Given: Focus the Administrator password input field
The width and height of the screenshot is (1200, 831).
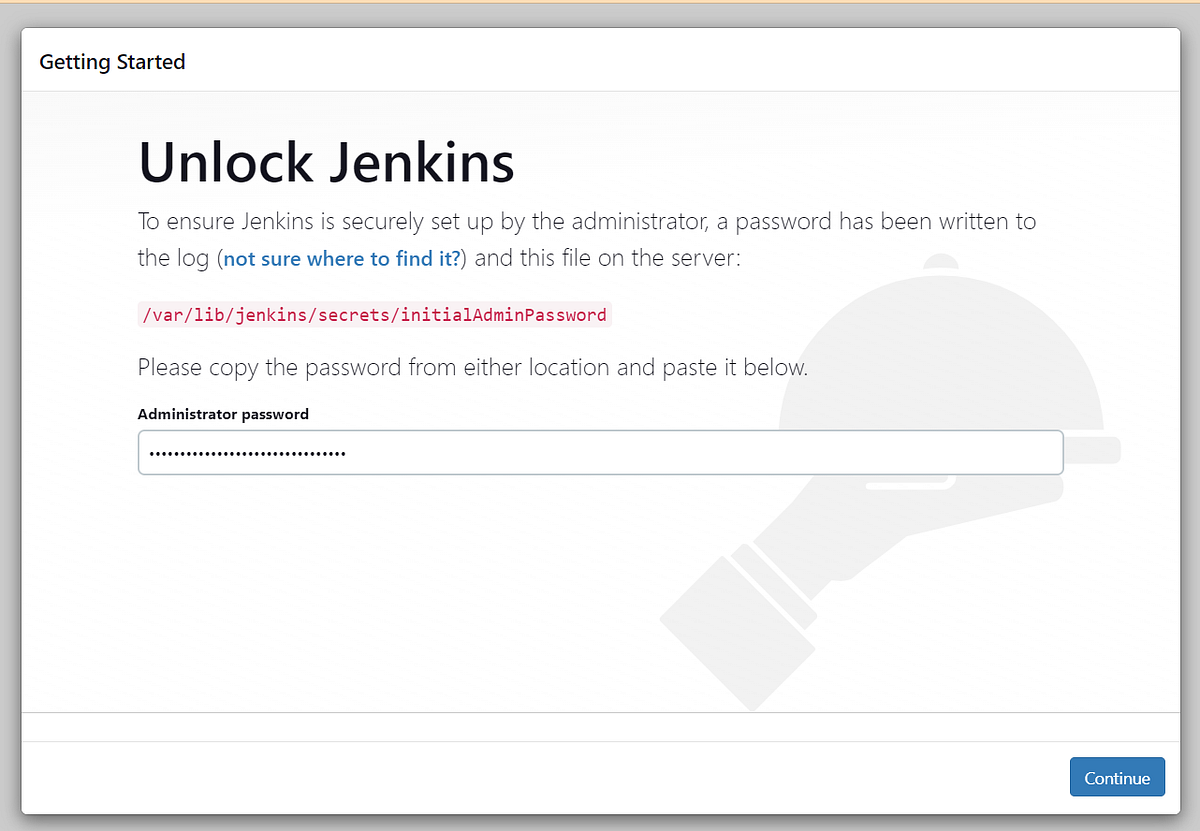Looking at the screenshot, I should point(600,452).
